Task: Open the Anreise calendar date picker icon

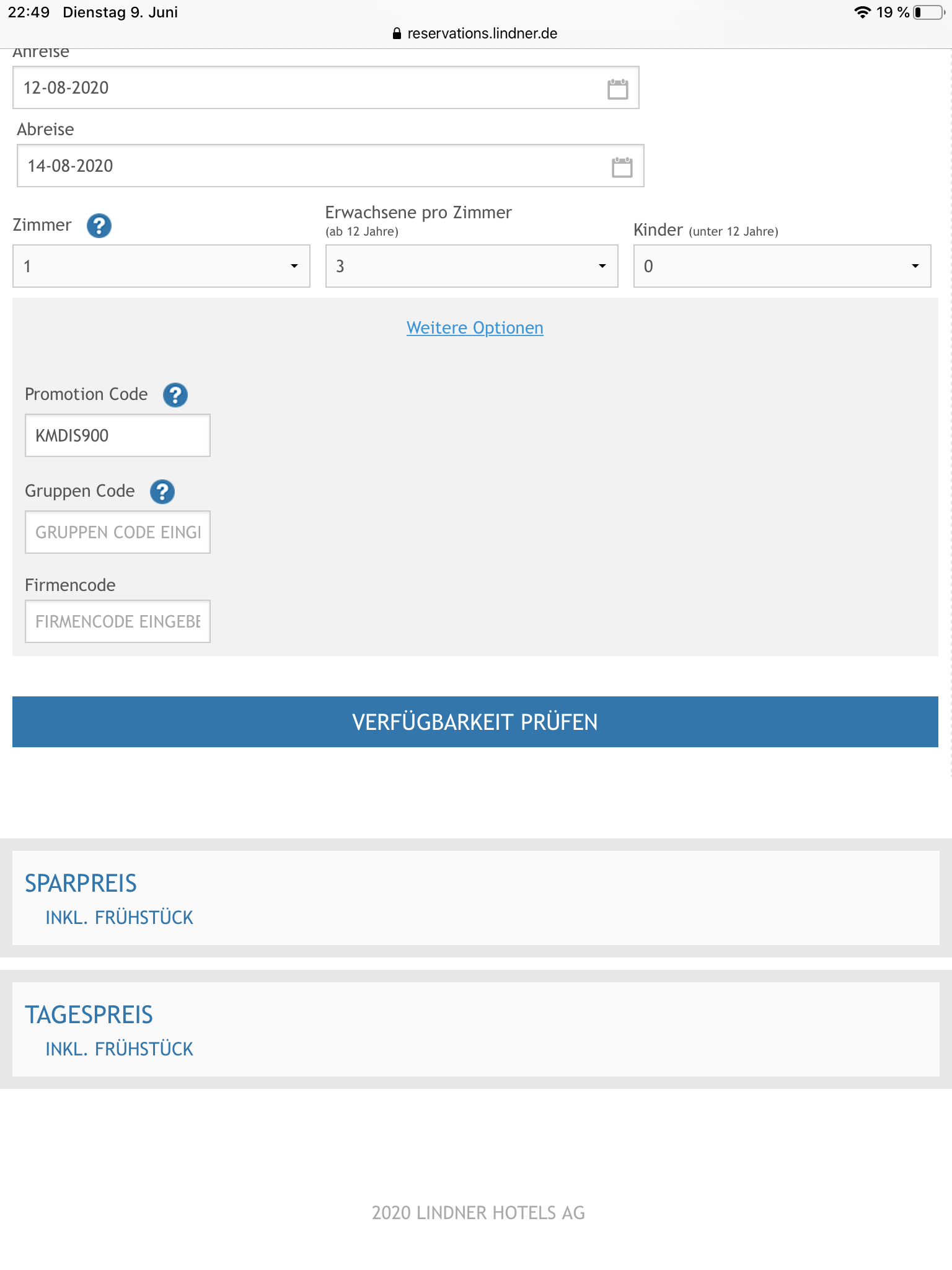Action: click(x=617, y=89)
